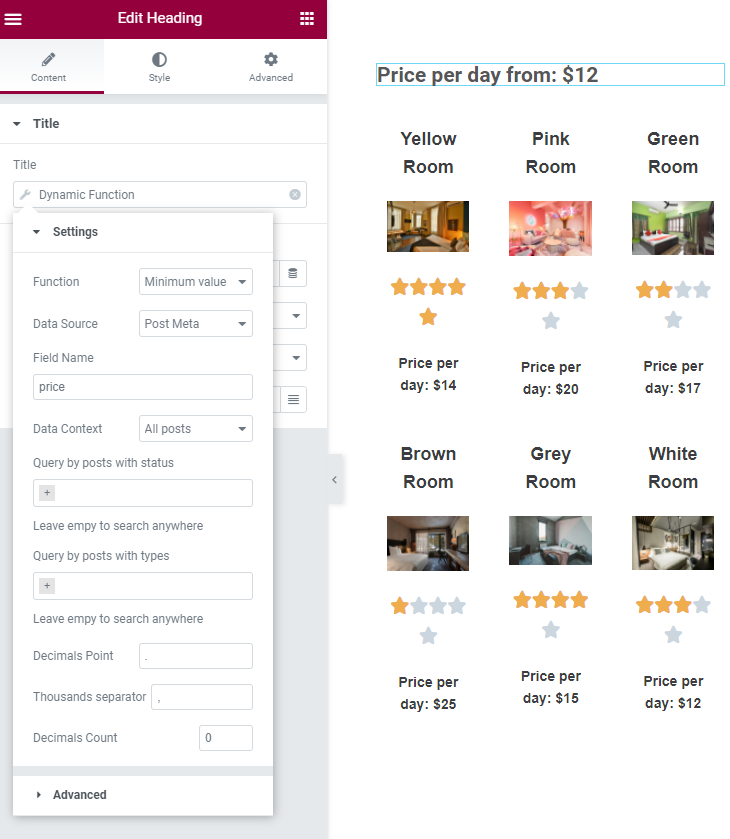This screenshot has width=730, height=839.
Task: Clear the Dynamic Function tag
Action: click(295, 195)
